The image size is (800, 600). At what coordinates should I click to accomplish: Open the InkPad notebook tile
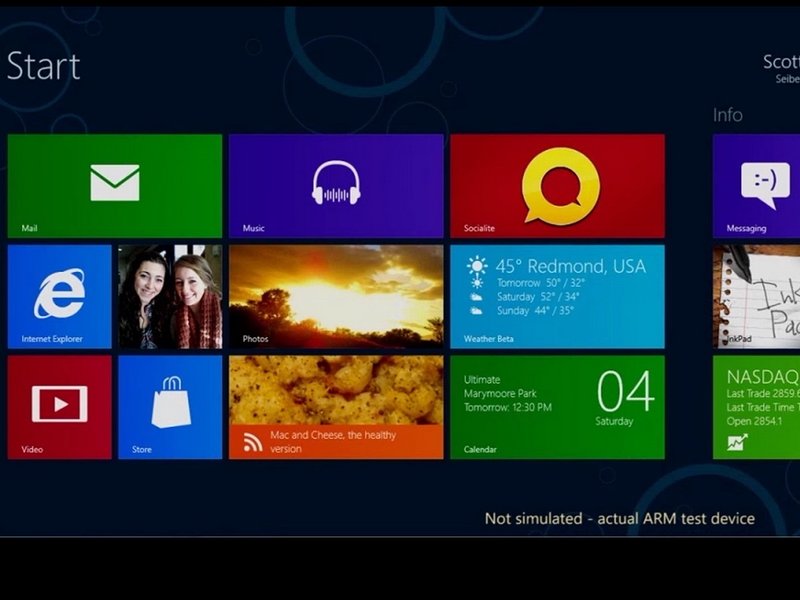point(756,297)
